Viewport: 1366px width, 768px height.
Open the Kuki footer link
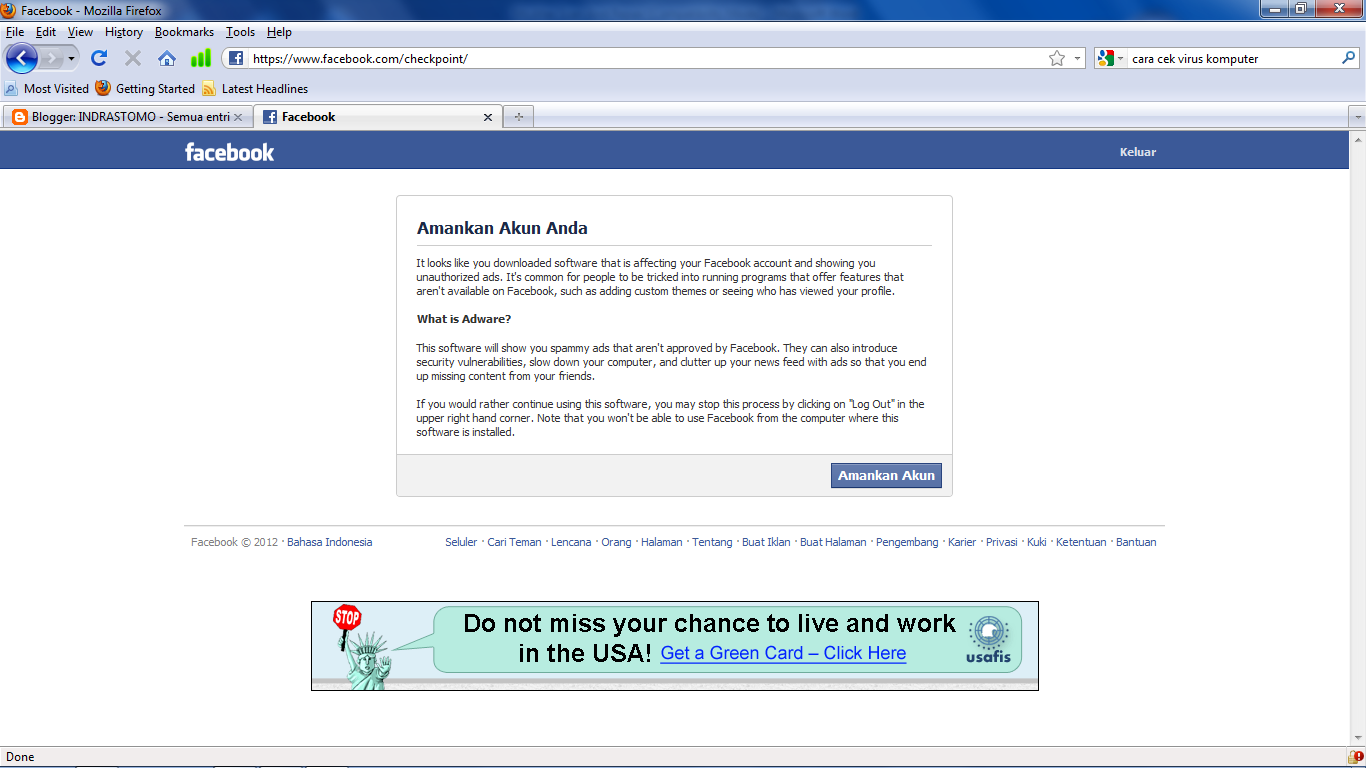click(1037, 542)
